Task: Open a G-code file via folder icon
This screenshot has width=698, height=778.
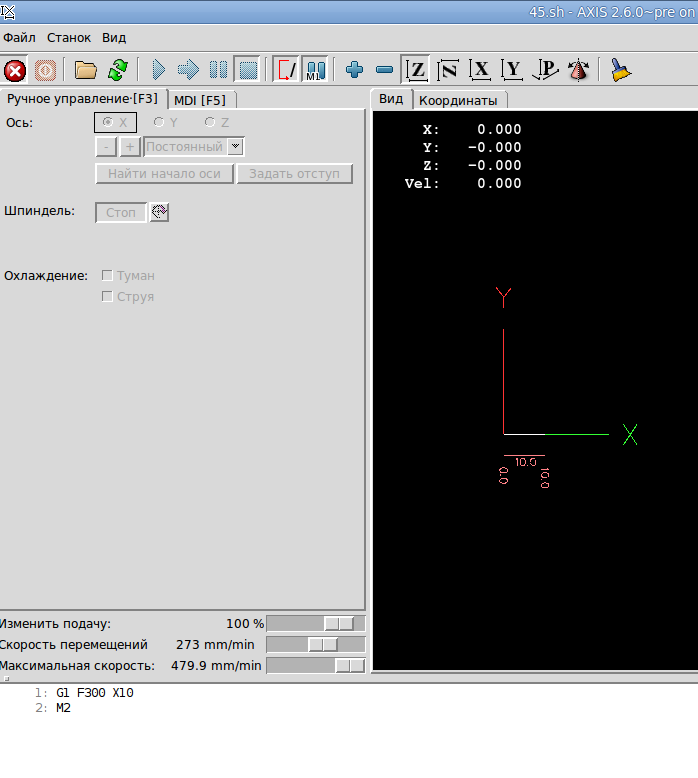Action: point(85,70)
